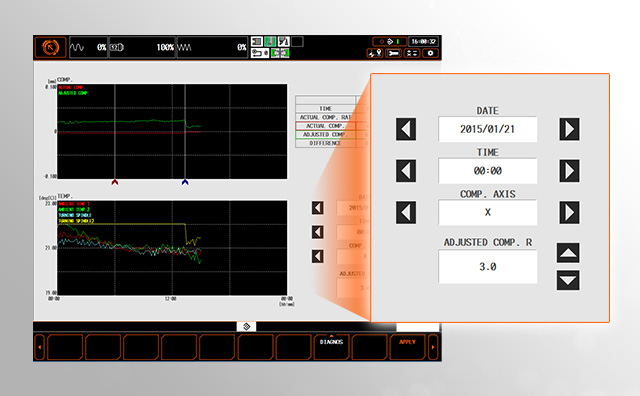Click the softkey bar right page arrow

click(433, 347)
